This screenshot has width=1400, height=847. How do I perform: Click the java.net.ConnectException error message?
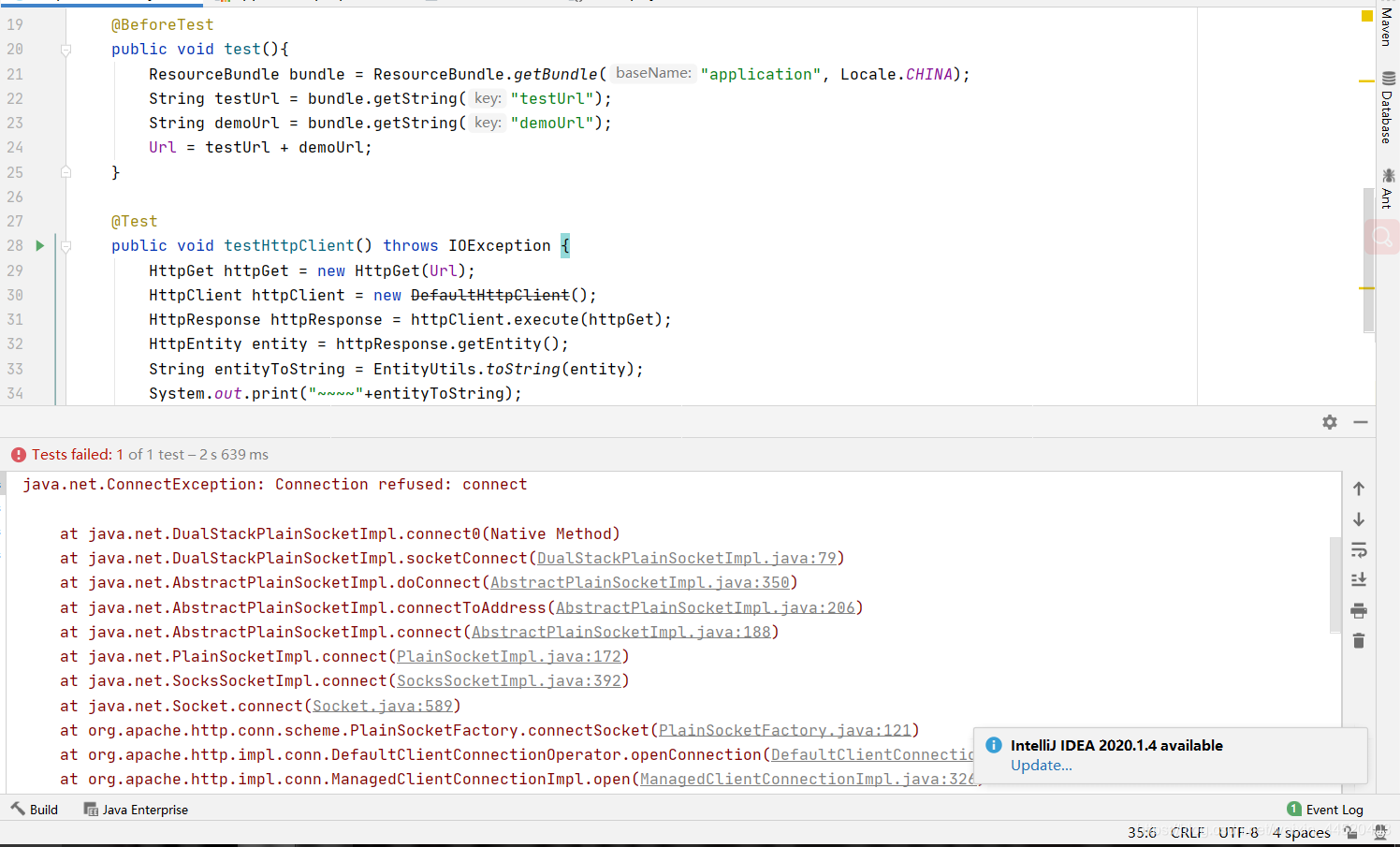pyautogui.click(x=275, y=485)
